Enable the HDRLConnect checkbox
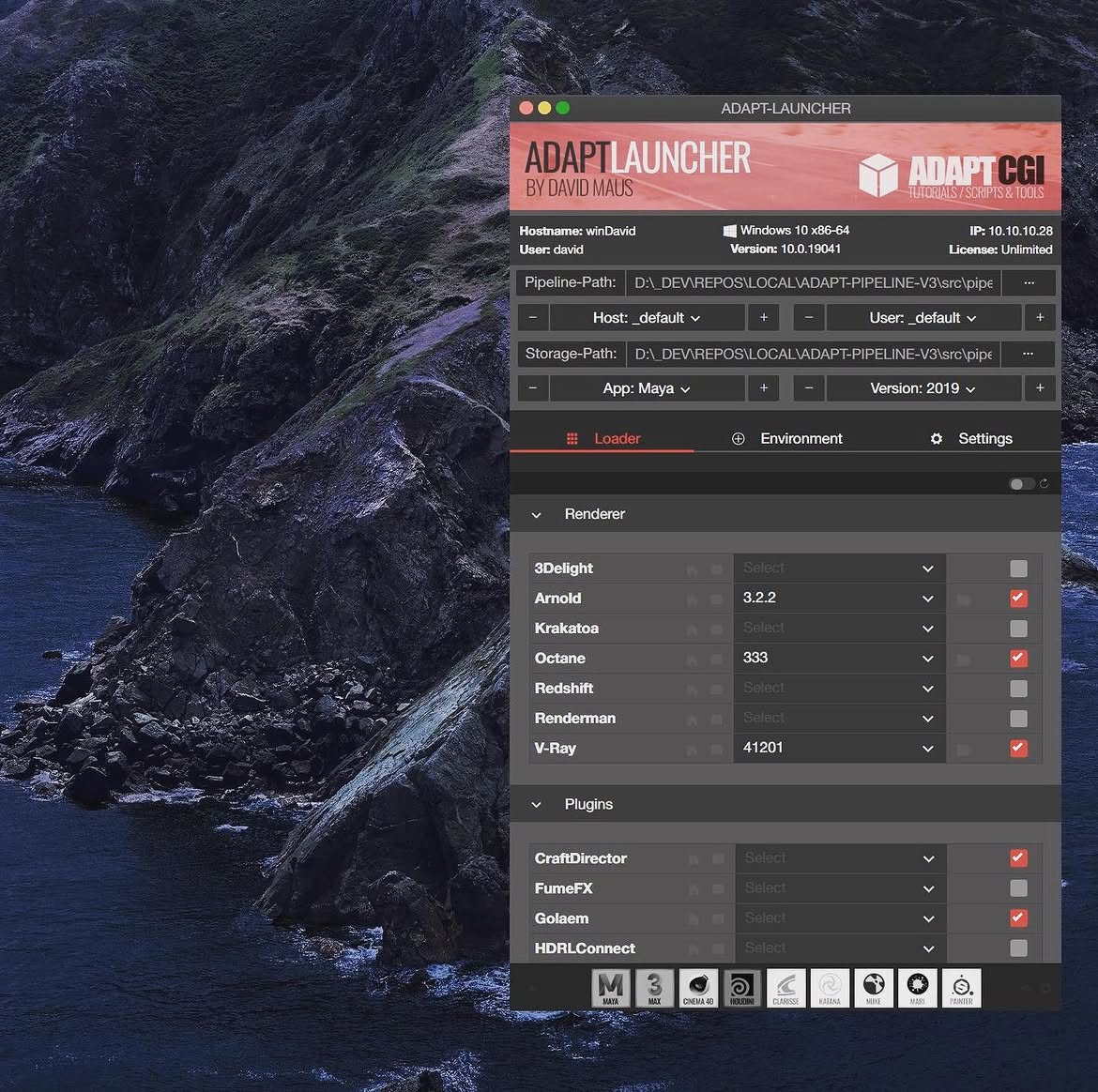1098x1092 pixels. tap(1019, 948)
